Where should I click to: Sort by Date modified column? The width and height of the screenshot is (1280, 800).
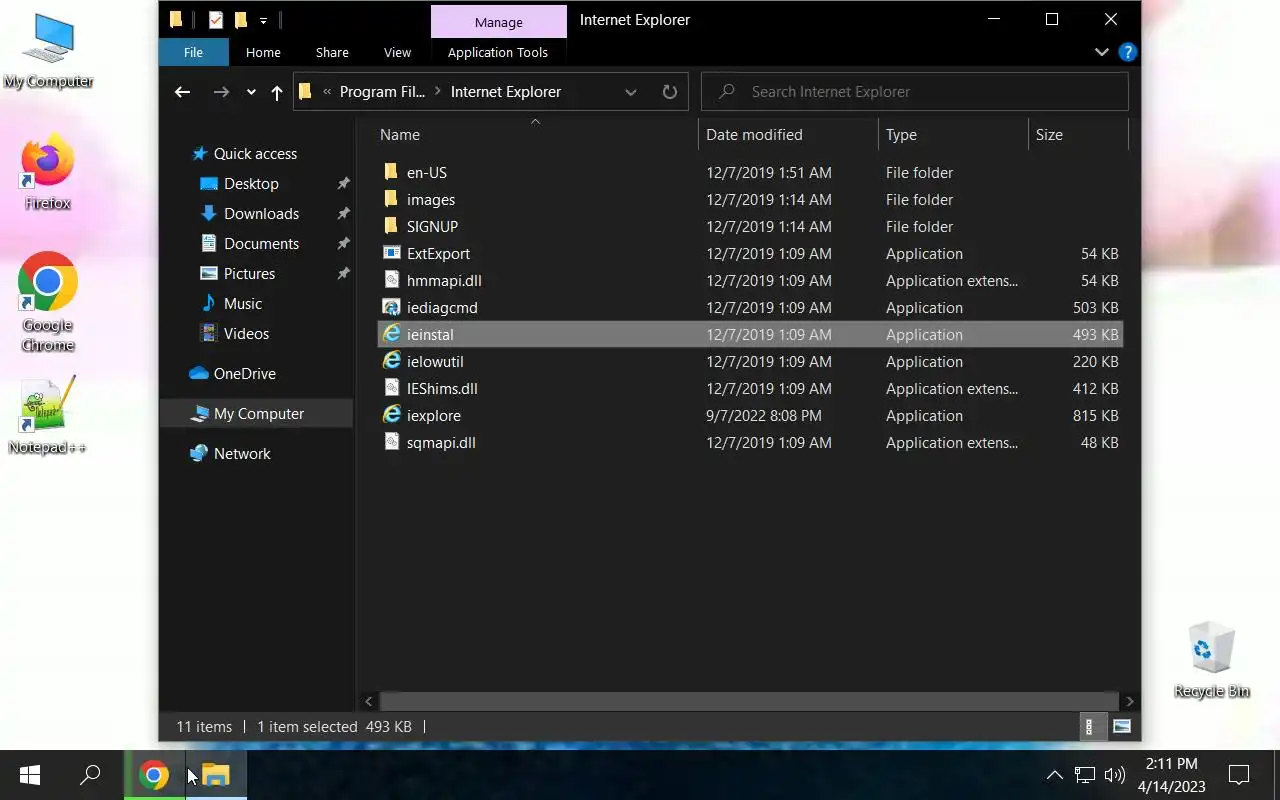click(788, 134)
